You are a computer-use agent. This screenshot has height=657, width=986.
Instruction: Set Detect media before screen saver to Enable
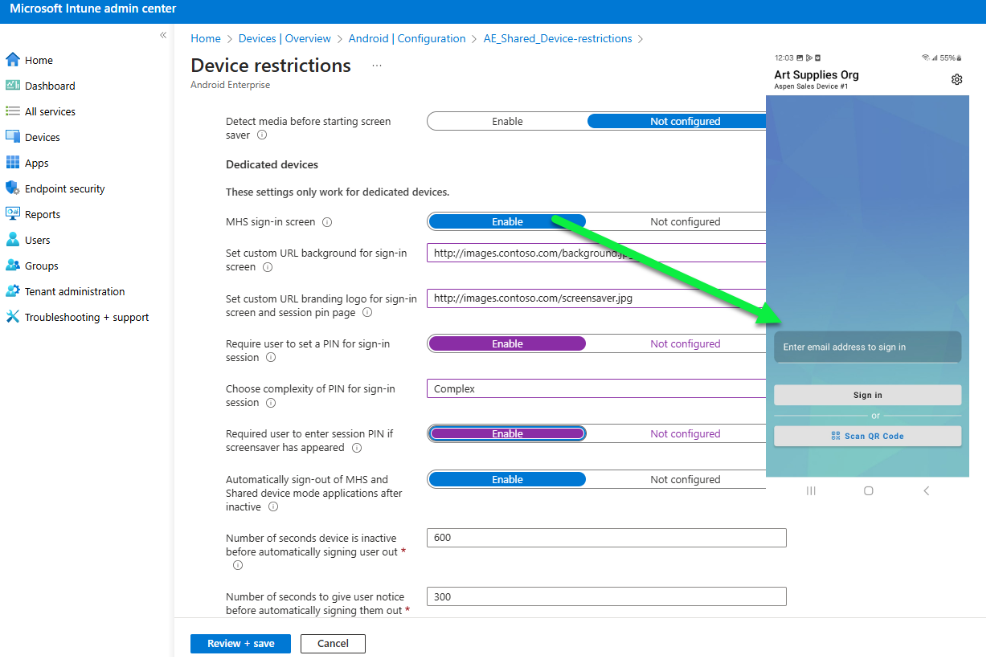click(x=507, y=121)
